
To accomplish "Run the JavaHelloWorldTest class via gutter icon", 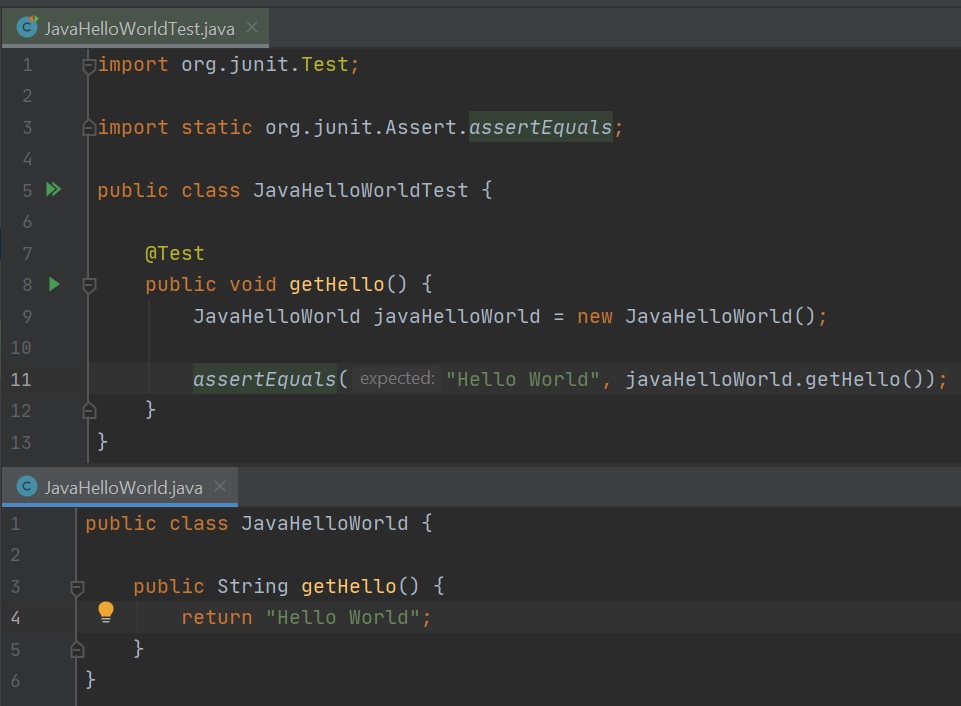I will [53, 189].
